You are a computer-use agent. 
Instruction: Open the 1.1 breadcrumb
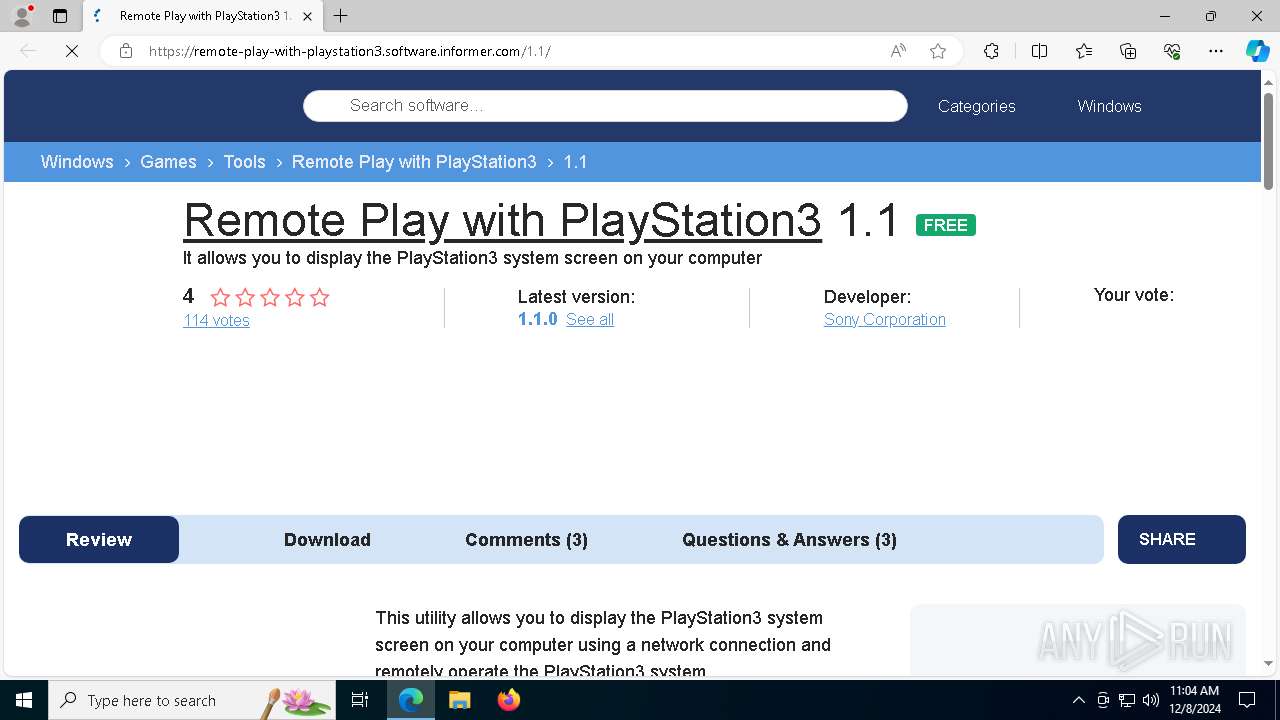tap(575, 162)
